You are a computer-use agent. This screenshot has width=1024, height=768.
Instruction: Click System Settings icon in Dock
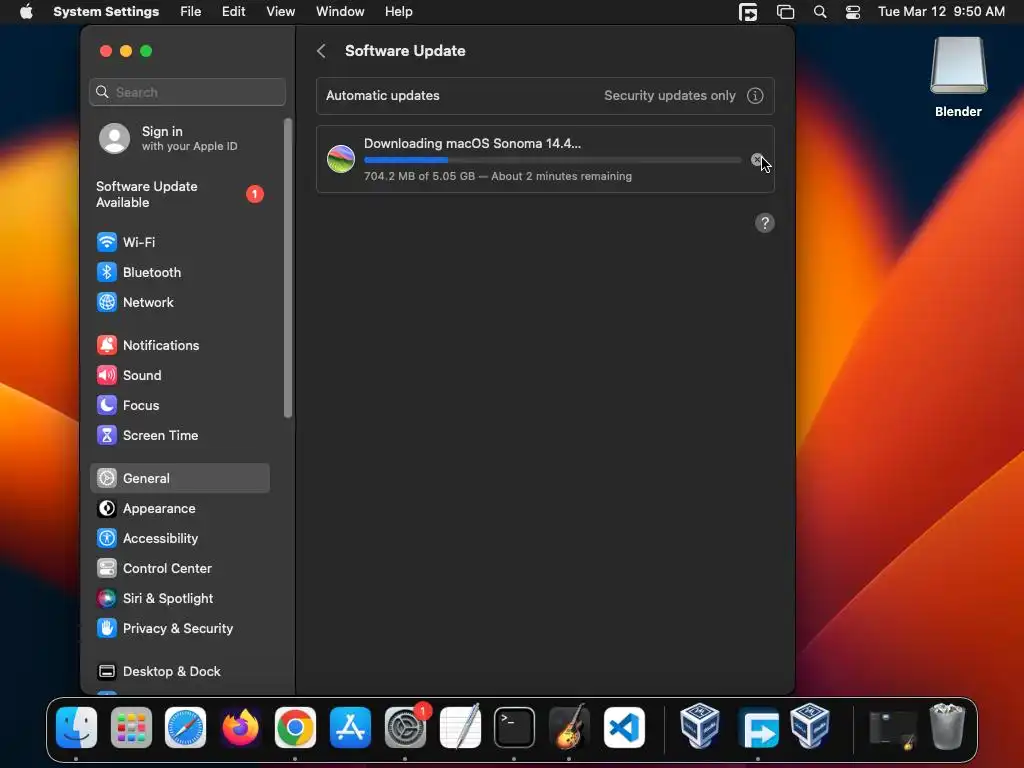coord(405,728)
